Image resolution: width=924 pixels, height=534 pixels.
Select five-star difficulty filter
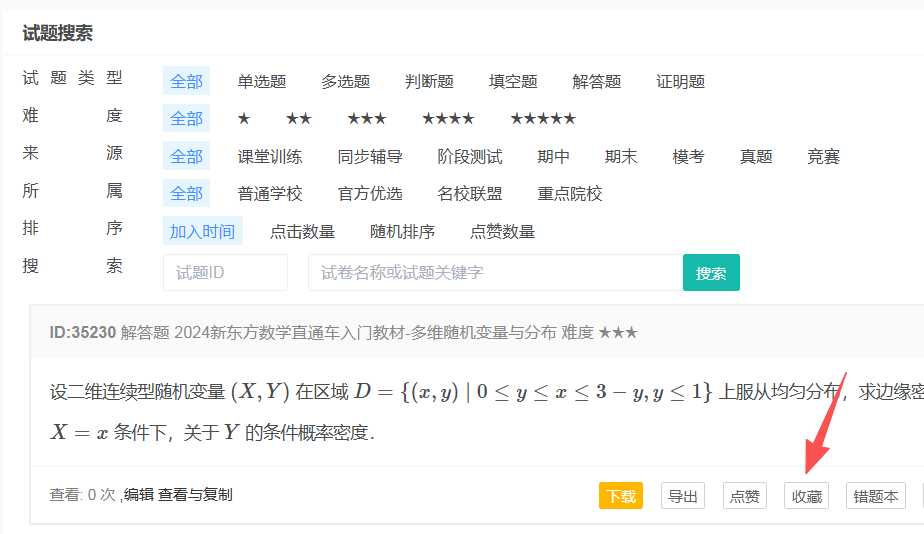coord(542,119)
